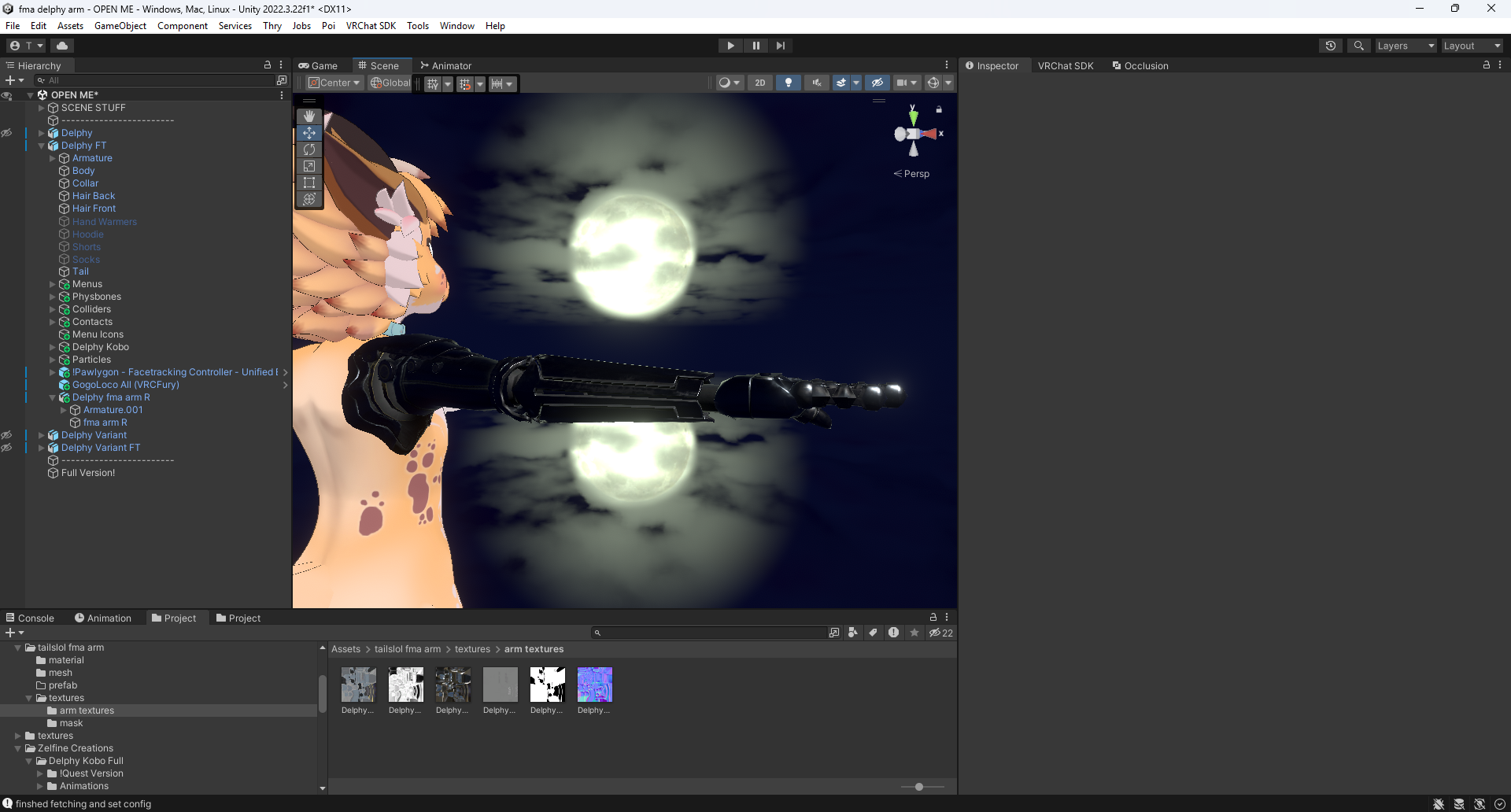Select the Move tool in scene toolbar
This screenshot has width=1511, height=812.
click(309, 133)
